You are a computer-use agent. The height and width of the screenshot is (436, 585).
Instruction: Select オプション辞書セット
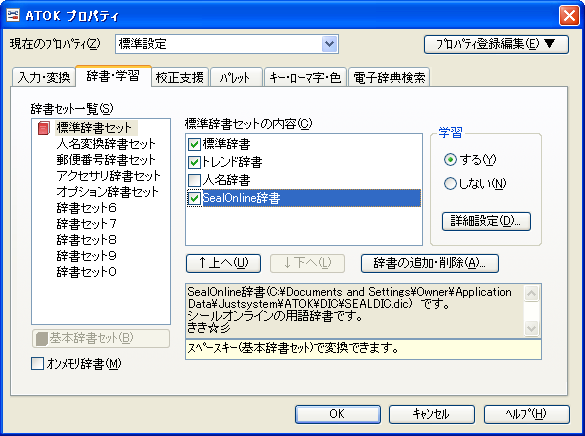[107, 192]
